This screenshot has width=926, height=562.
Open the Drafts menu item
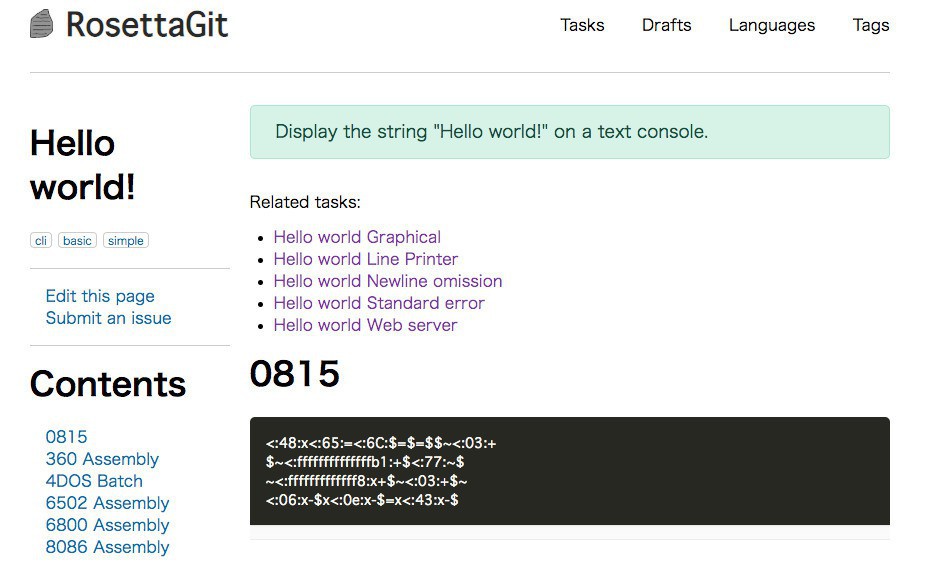coord(666,25)
